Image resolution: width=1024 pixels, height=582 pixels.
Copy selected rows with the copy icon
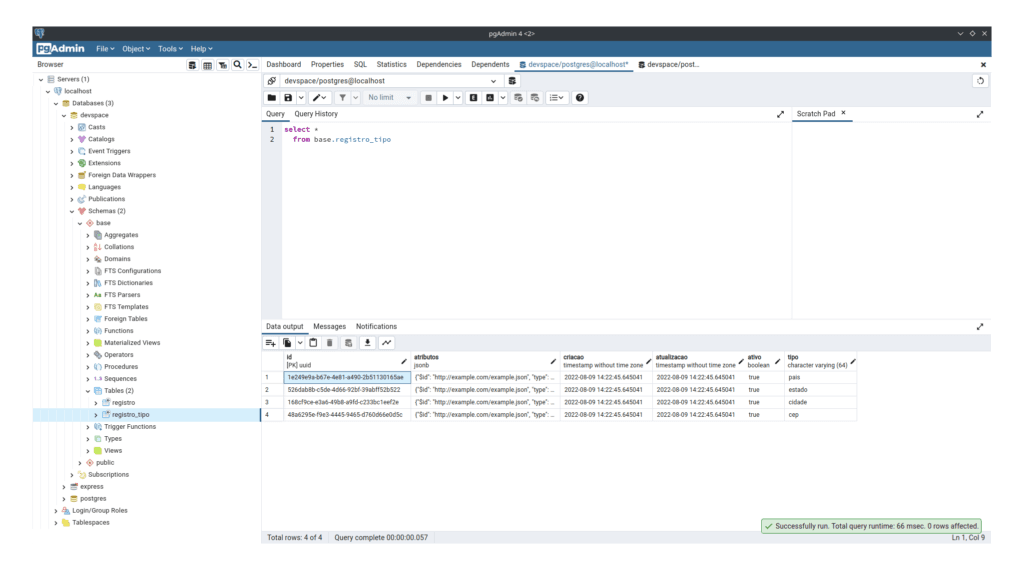(x=287, y=343)
